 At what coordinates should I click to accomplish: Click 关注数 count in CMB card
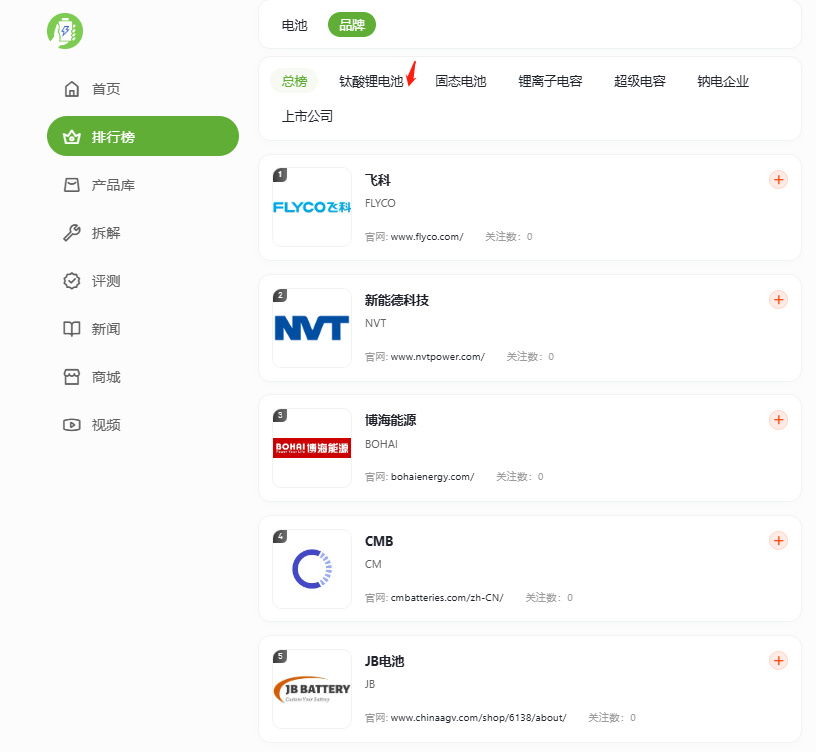tap(549, 597)
